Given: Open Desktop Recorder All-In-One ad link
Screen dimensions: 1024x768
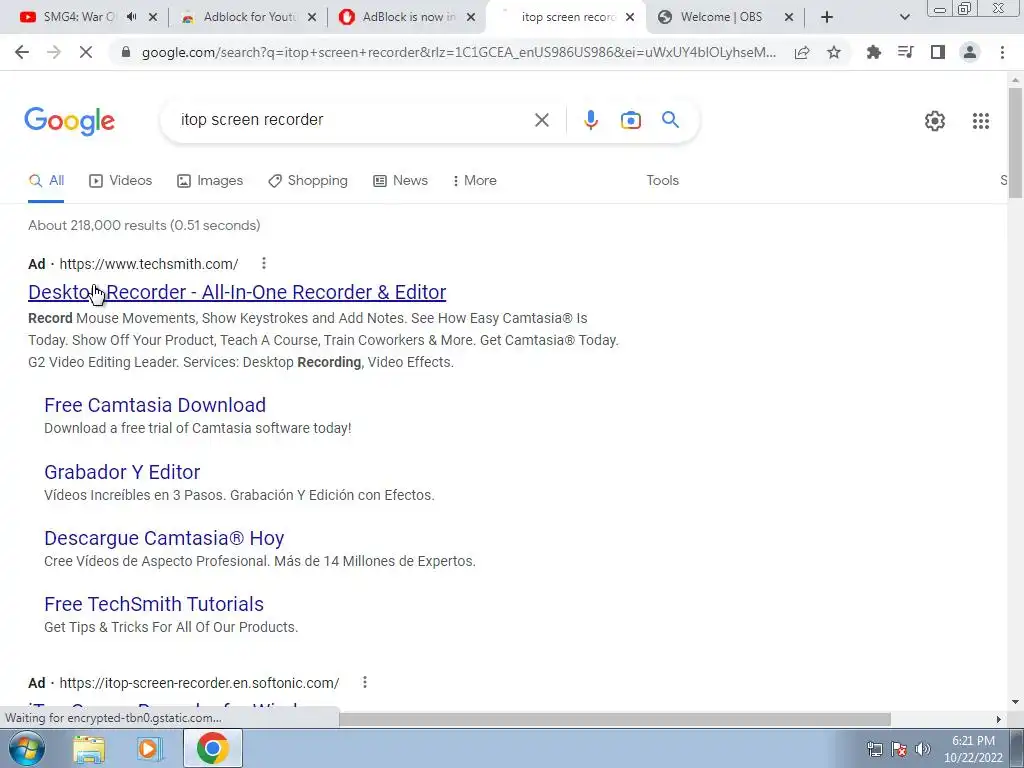Looking at the screenshot, I should (x=237, y=292).
